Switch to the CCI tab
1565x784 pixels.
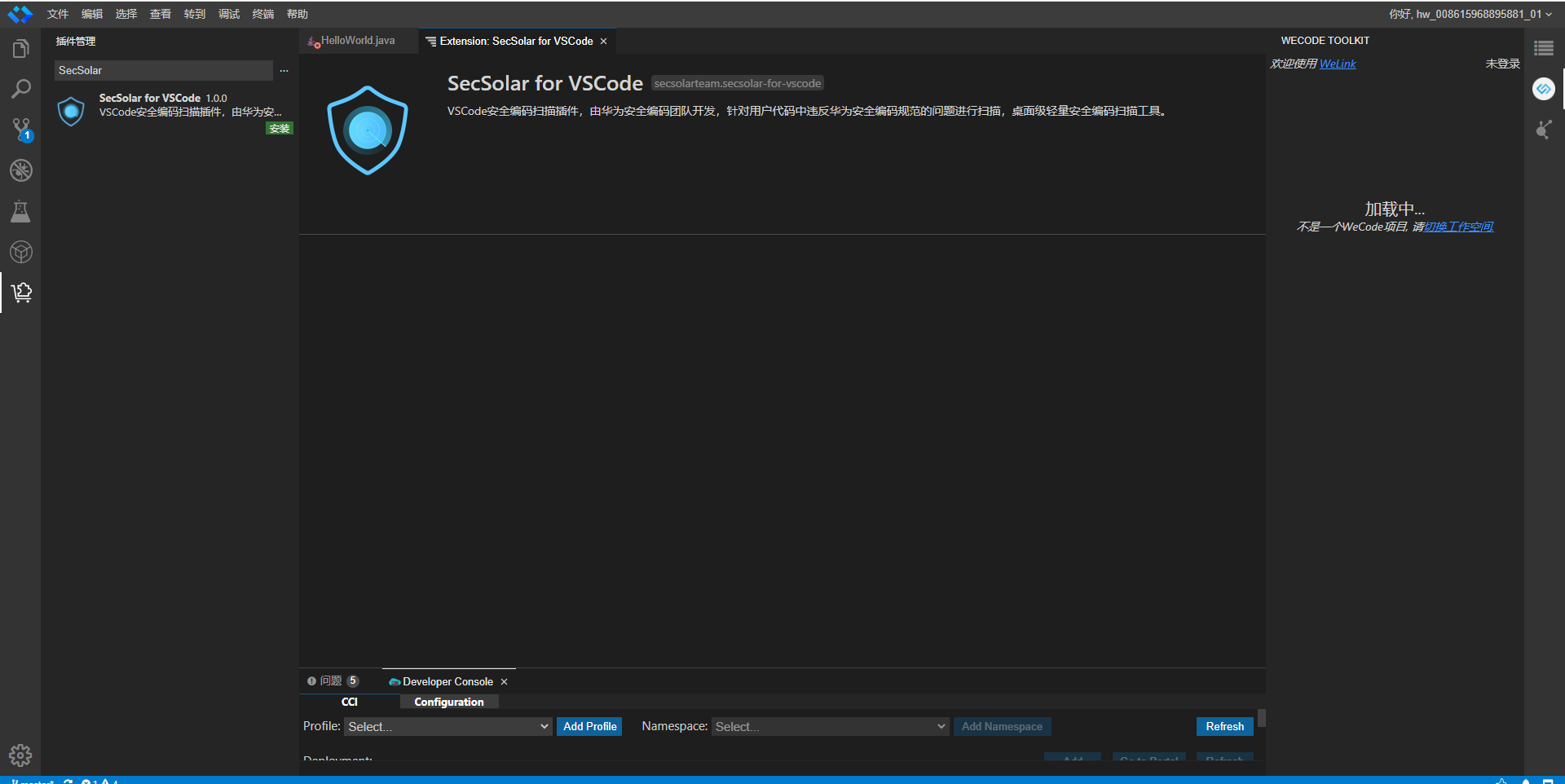point(349,702)
